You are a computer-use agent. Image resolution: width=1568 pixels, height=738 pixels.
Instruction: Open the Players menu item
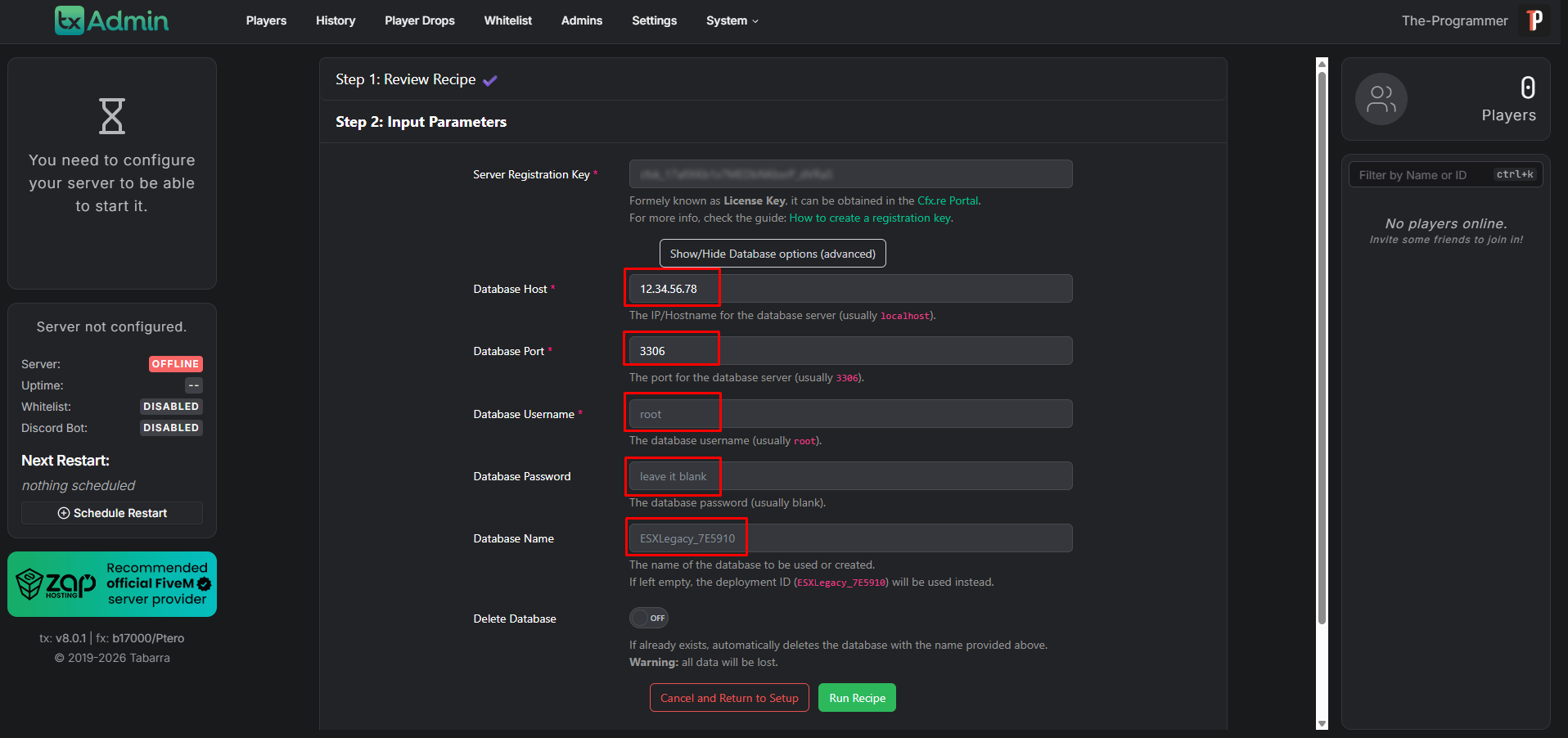(266, 20)
